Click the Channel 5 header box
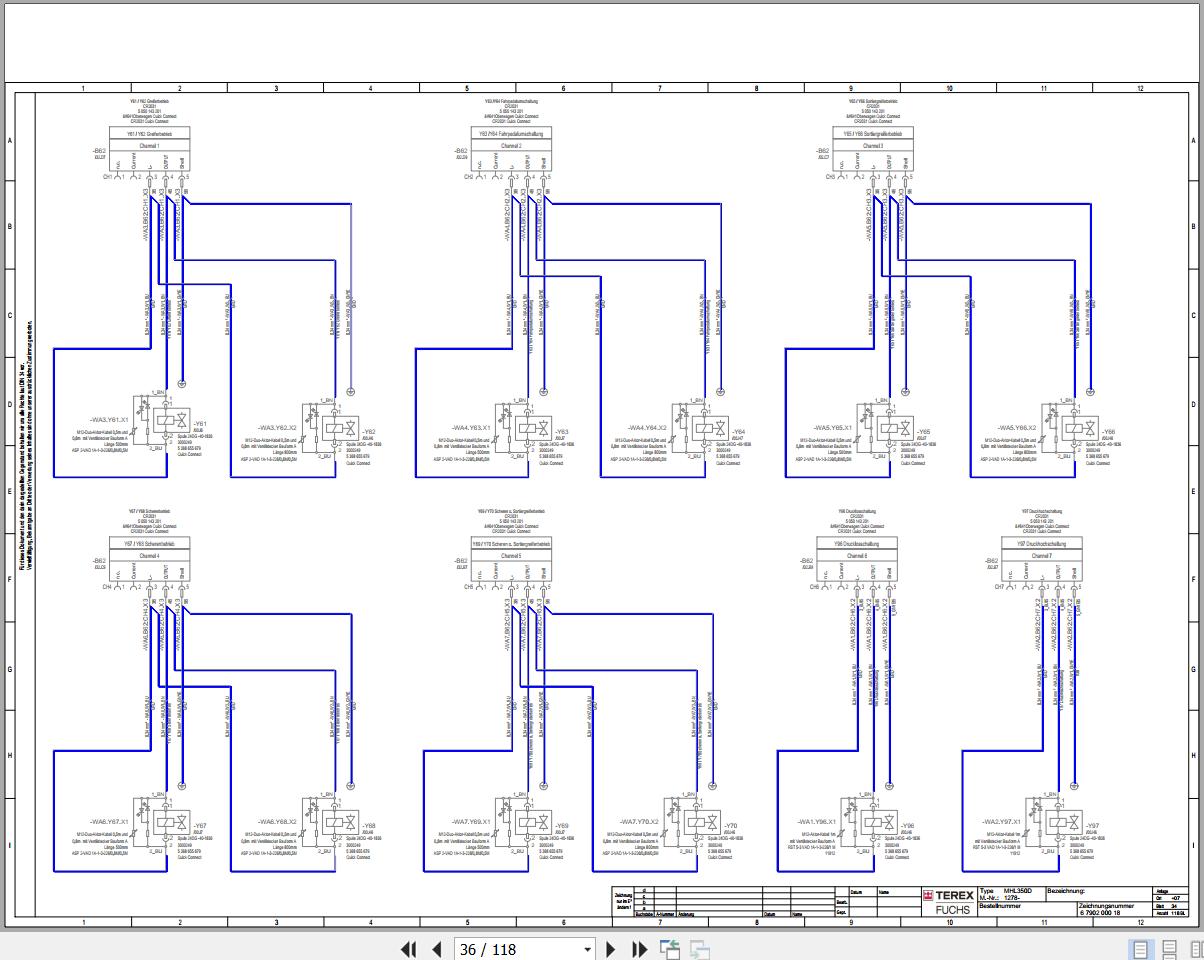Screen dimensions: 1204x960 pyautogui.click(x=511, y=555)
